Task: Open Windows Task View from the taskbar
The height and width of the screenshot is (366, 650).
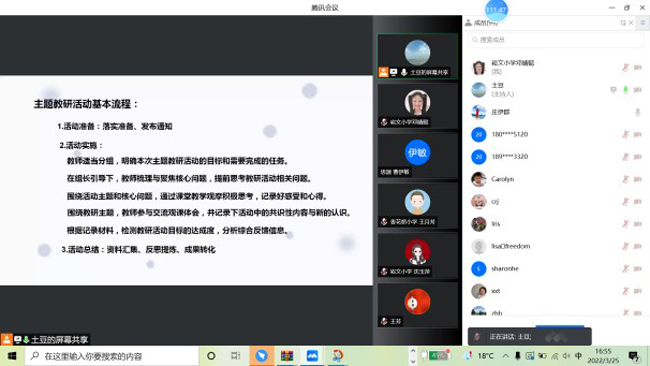Action: point(236,356)
